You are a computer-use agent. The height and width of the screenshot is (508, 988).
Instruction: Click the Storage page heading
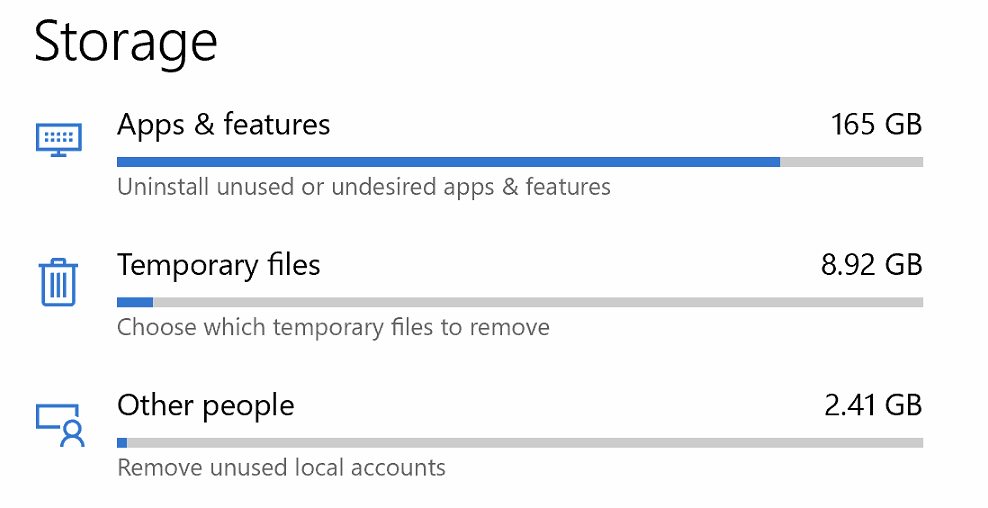[x=126, y=42]
